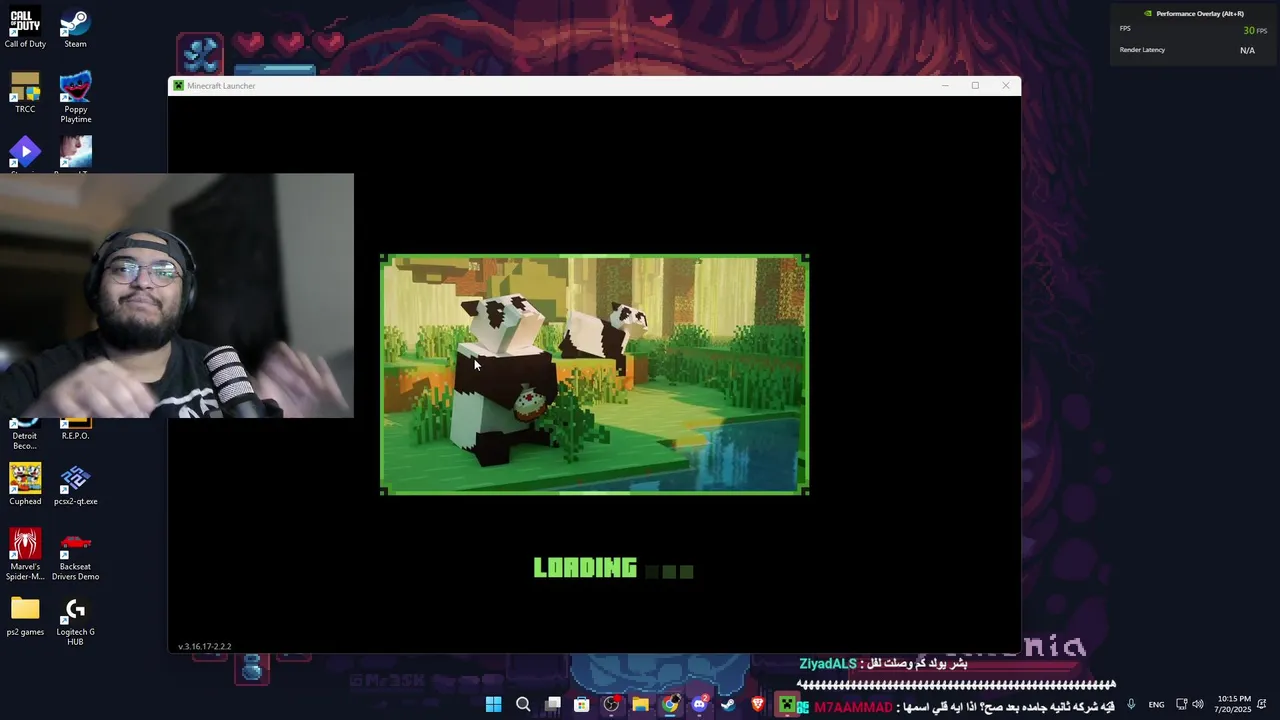Open Microsoft Store from taskbar
This screenshot has height=720, width=1280.
581,705
